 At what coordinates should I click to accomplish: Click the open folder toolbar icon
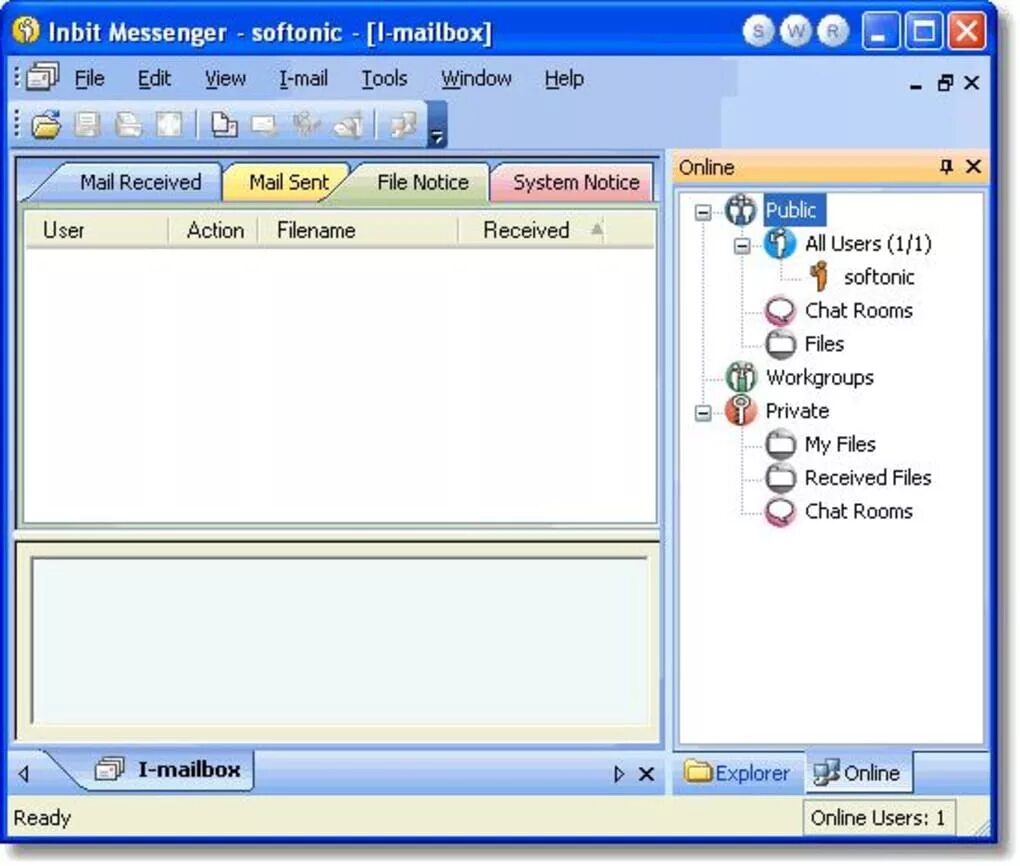point(46,124)
